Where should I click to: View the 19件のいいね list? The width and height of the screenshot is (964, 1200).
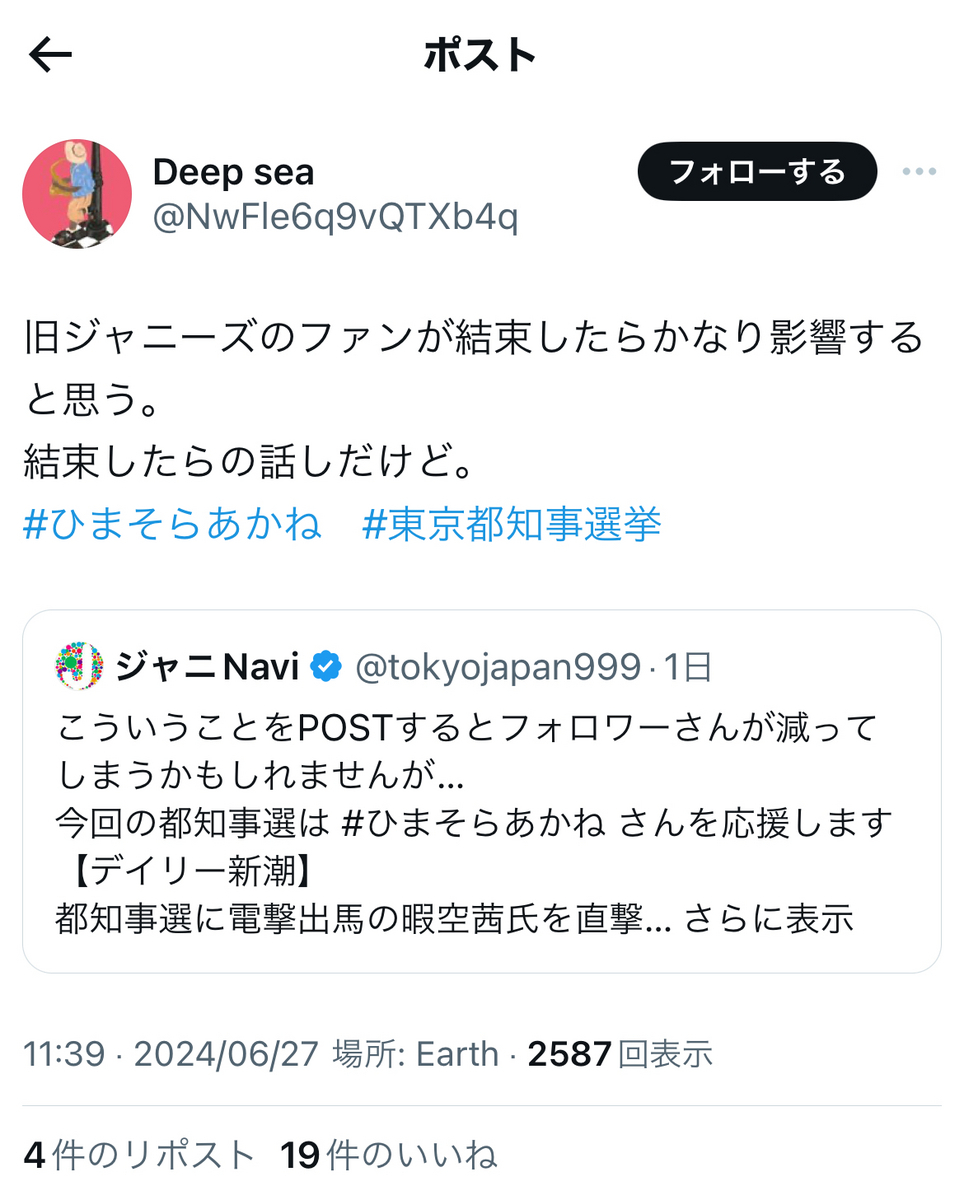coord(389,1156)
